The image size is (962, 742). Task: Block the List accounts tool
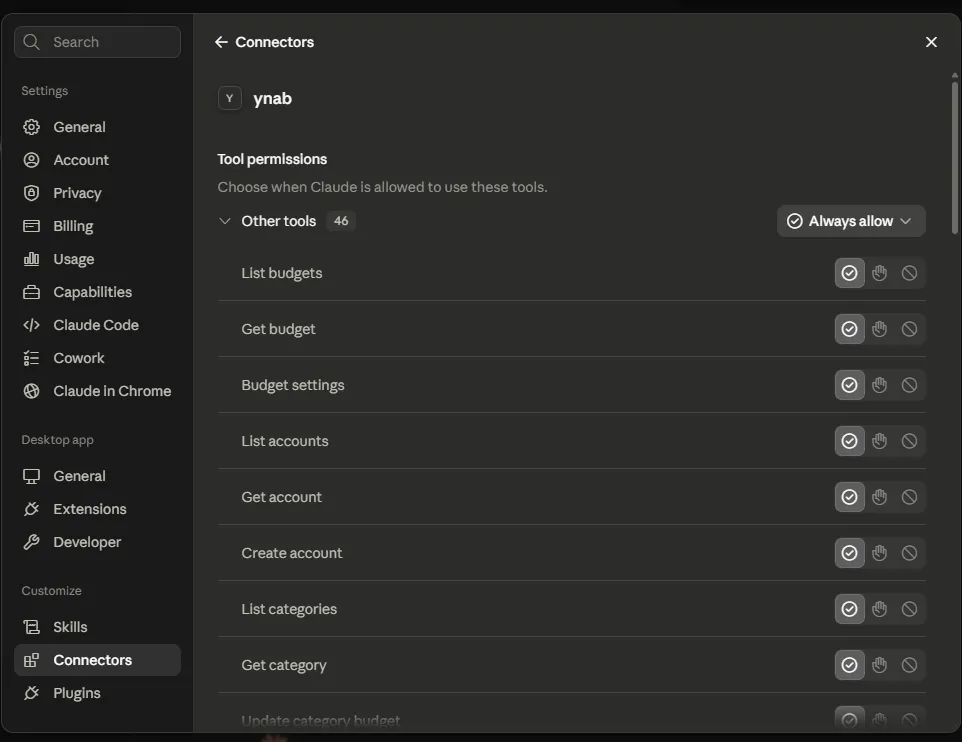pyautogui.click(x=909, y=441)
